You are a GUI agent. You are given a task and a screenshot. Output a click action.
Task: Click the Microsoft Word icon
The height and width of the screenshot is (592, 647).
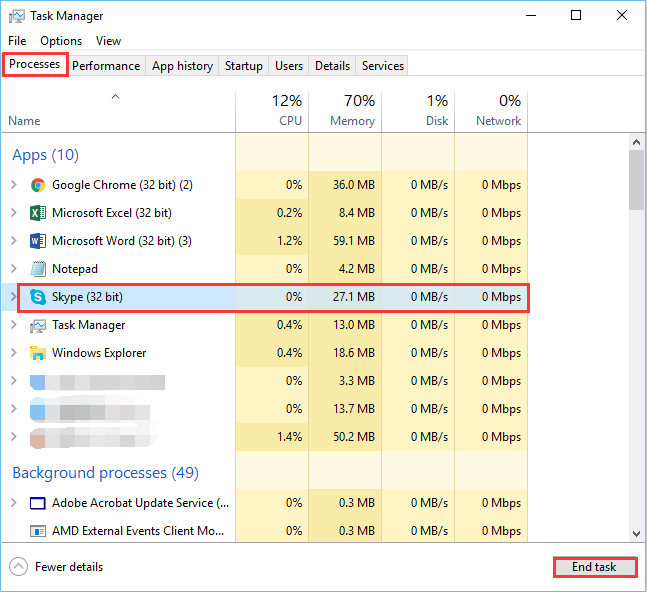coord(38,241)
